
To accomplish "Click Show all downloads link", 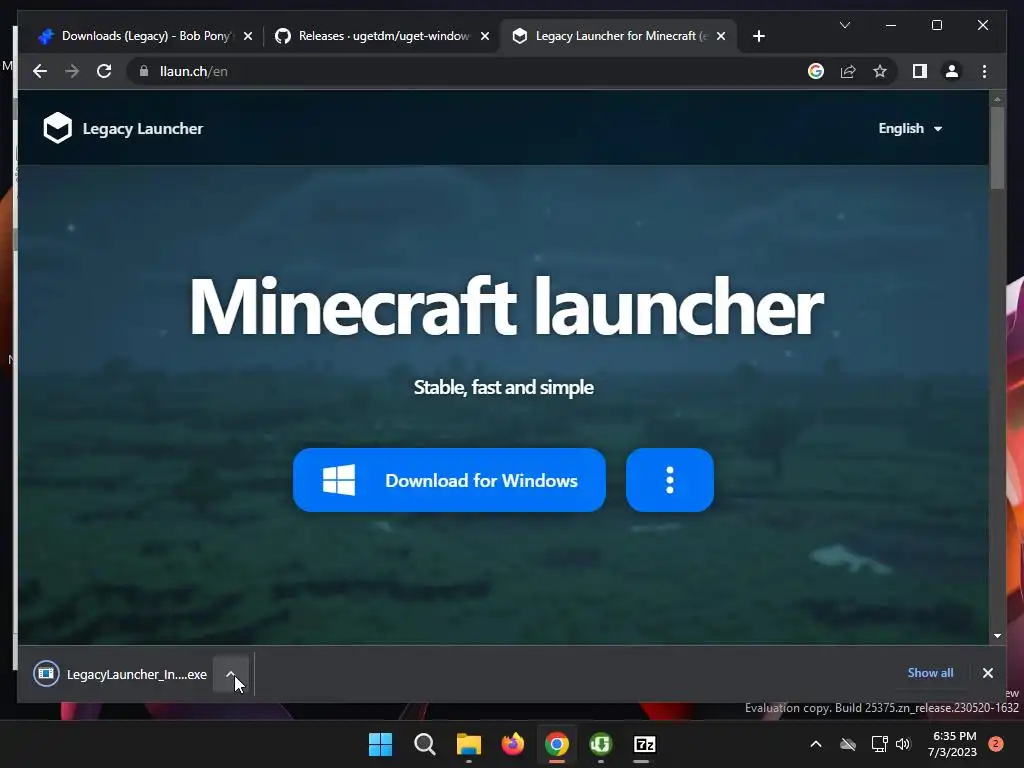I will coord(930,673).
